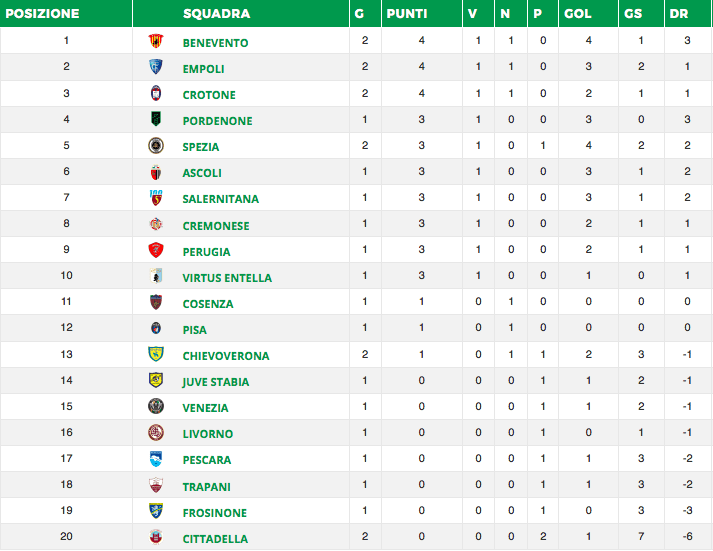
Task: Click the SQUADRA column header
Action: click(217, 14)
